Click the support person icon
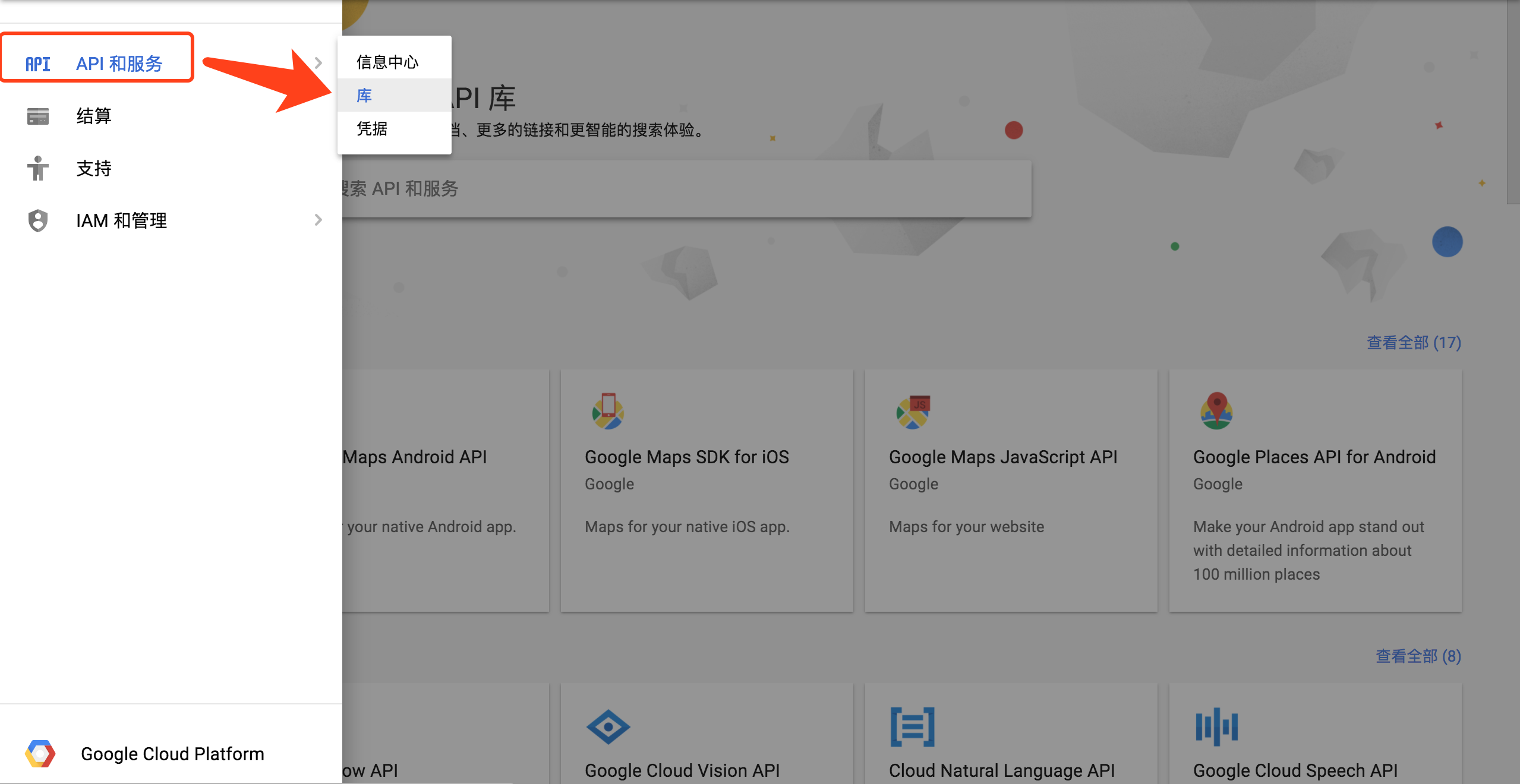This screenshot has width=1520, height=784. (x=37, y=168)
